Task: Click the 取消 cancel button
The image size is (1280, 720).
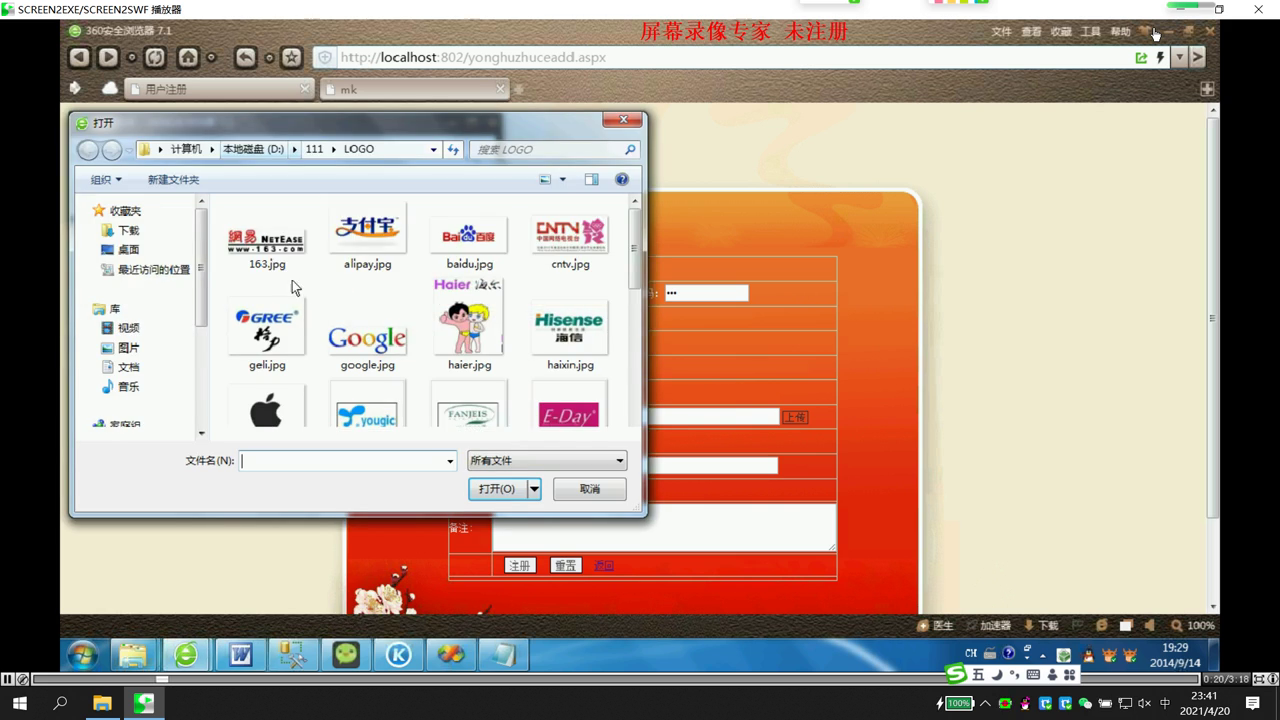Action: point(589,489)
